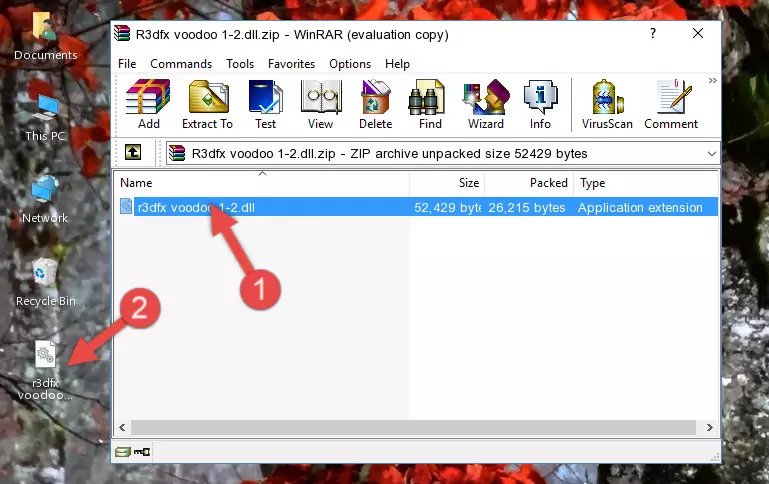
Task: Open the View tool
Action: click(x=321, y=104)
